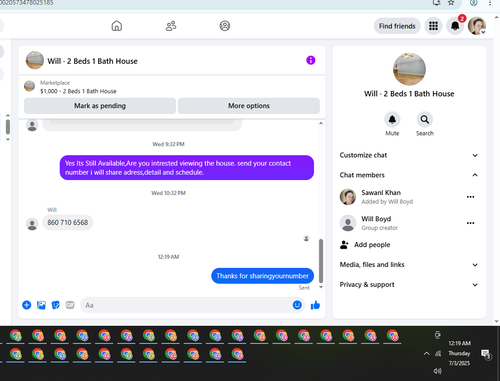Open options for Sawani Khan member
This screenshot has width=500, height=381.
tap(470, 197)
